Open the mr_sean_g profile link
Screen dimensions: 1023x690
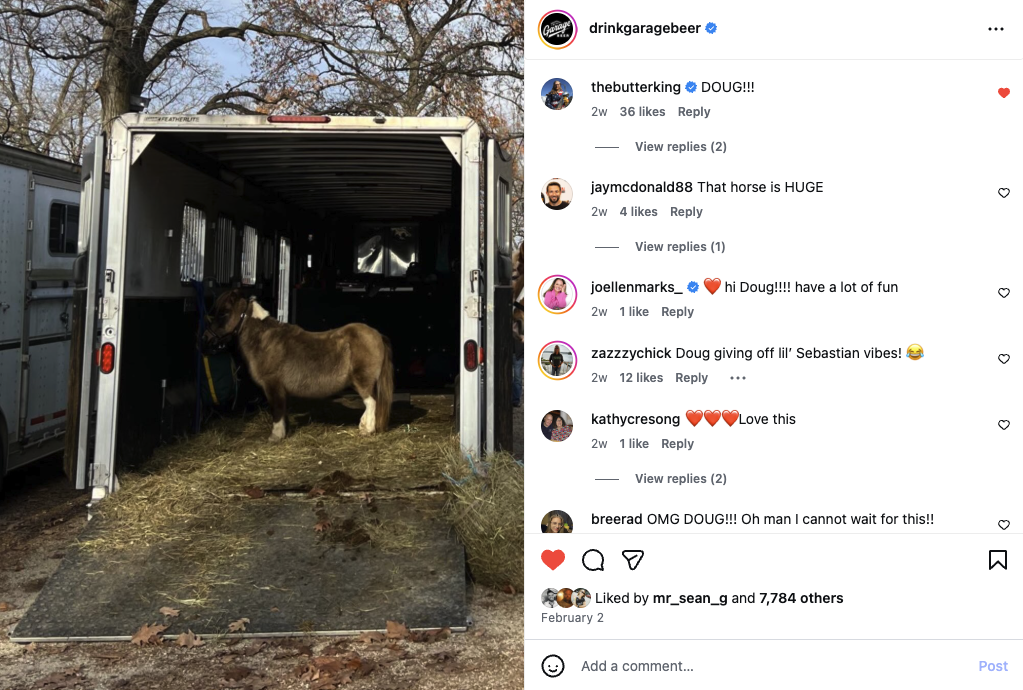pos(689,598)
